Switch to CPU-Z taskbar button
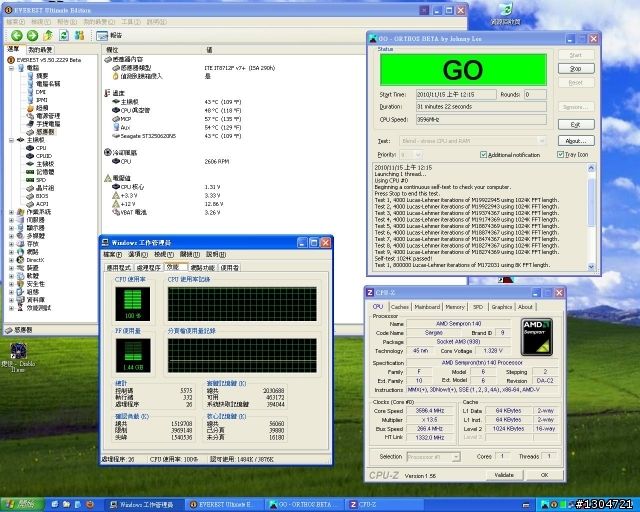Image resolution: width=640 pixels, height=512 pixels. [x=384, y=505]
